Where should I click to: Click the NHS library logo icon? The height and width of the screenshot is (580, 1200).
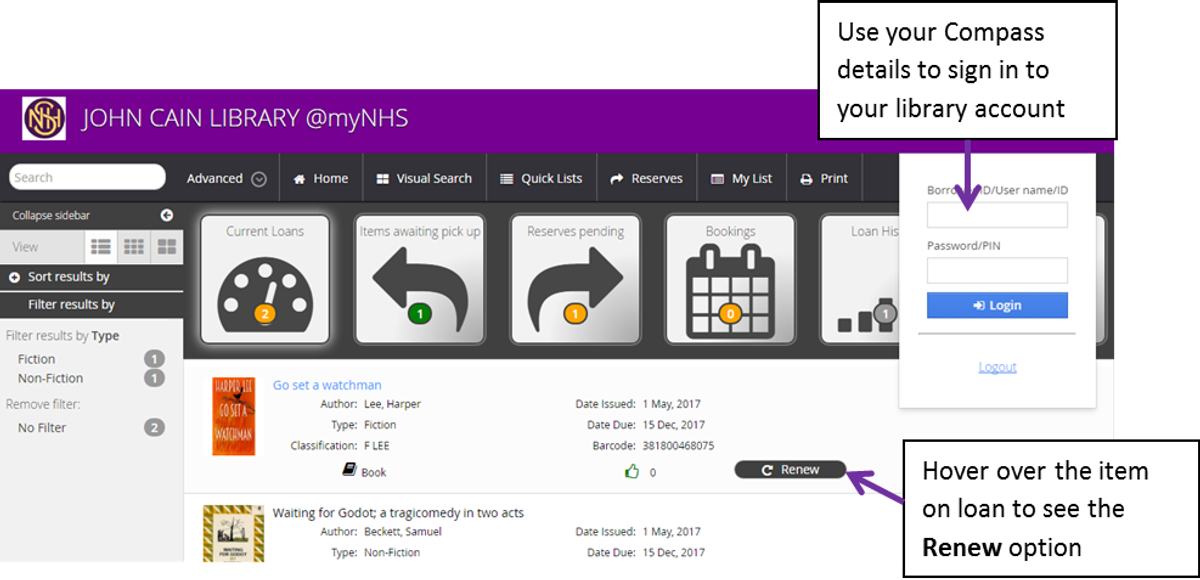44,118
